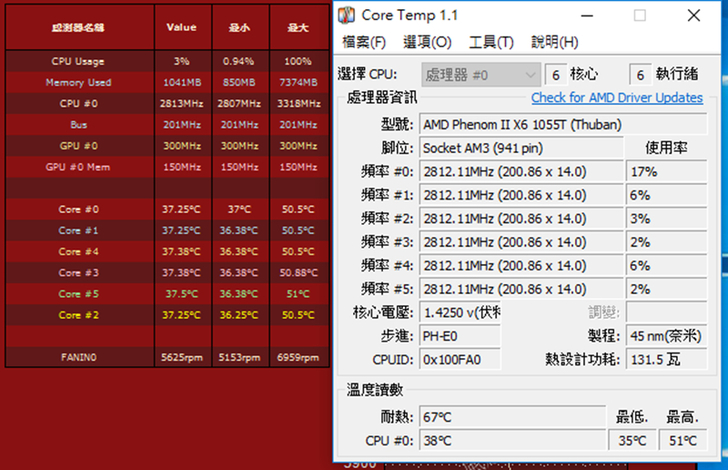Screen dimensions: 728x470
Task: Select the 頻率 #5 frequency value
Action: [521, 289]
